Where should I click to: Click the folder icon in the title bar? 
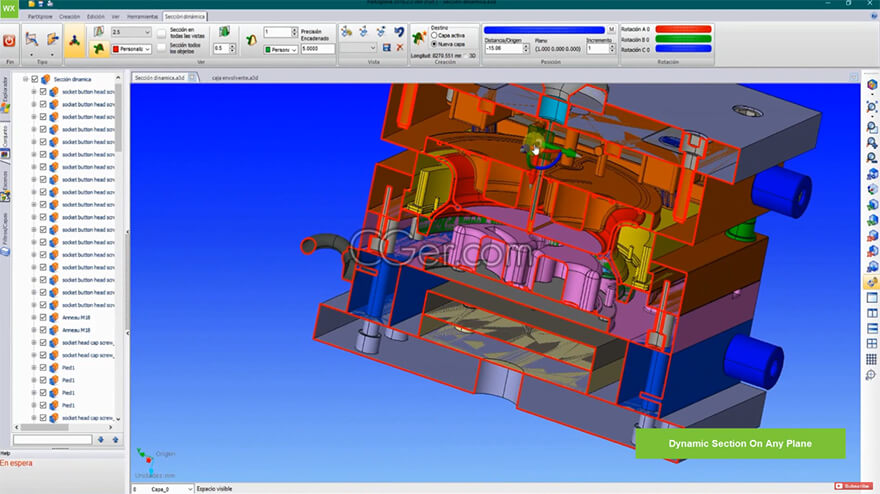[x=32, y=3]
